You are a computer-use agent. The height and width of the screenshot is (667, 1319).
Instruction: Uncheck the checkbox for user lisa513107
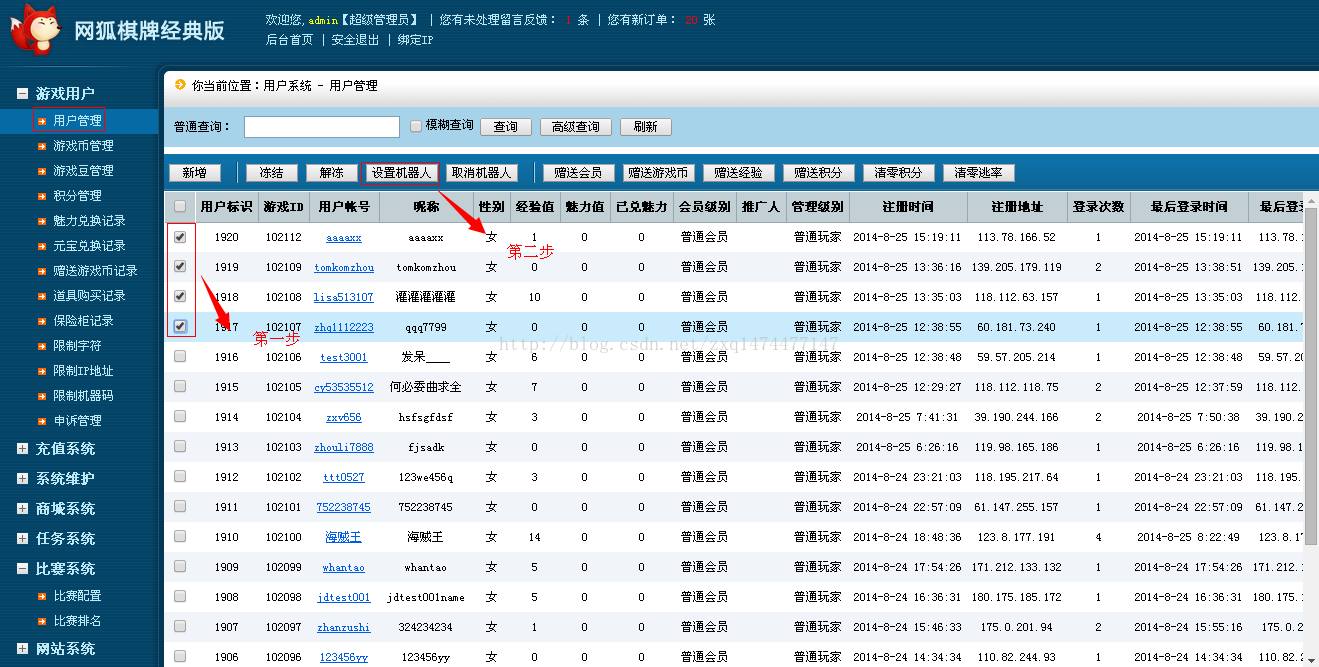(180, 296)
